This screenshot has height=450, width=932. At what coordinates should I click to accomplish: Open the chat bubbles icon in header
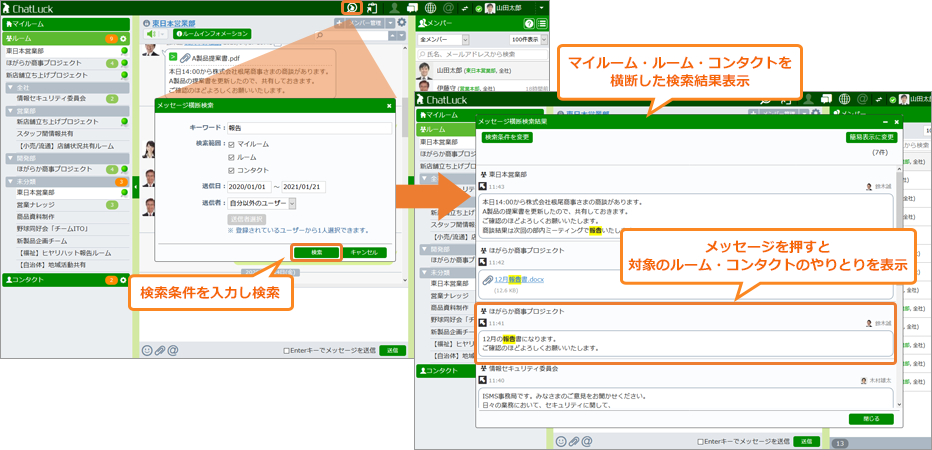point(412,8)
